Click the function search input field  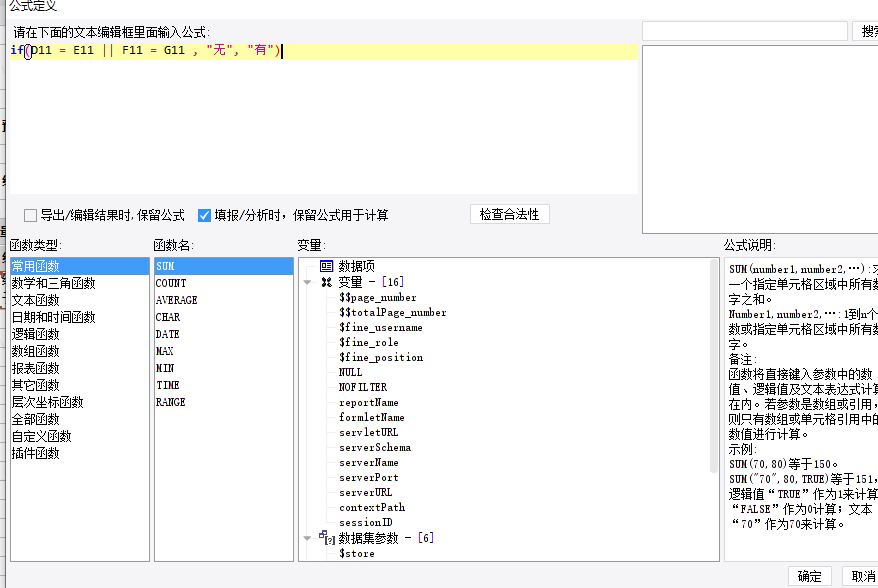(744, 32)
